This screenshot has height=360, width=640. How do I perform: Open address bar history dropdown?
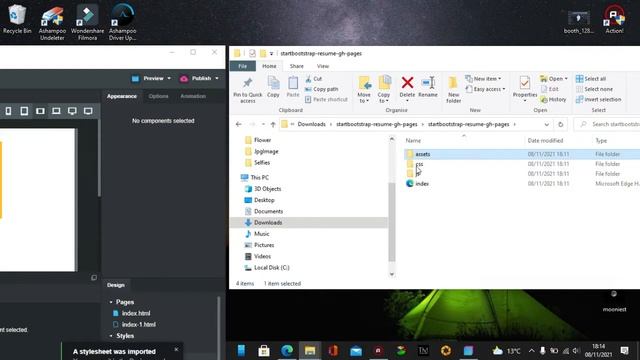coord(547,124)
